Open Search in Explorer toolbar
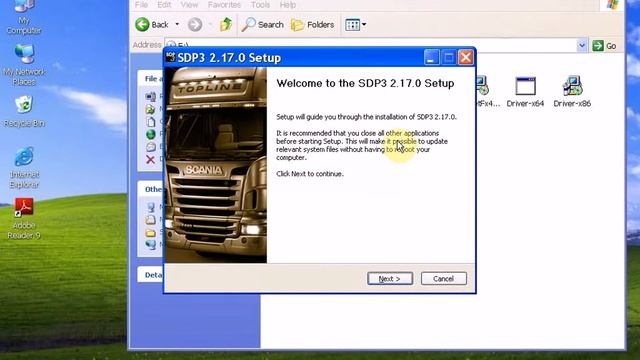Screen dimensions: 640x360 click(262, 24)
